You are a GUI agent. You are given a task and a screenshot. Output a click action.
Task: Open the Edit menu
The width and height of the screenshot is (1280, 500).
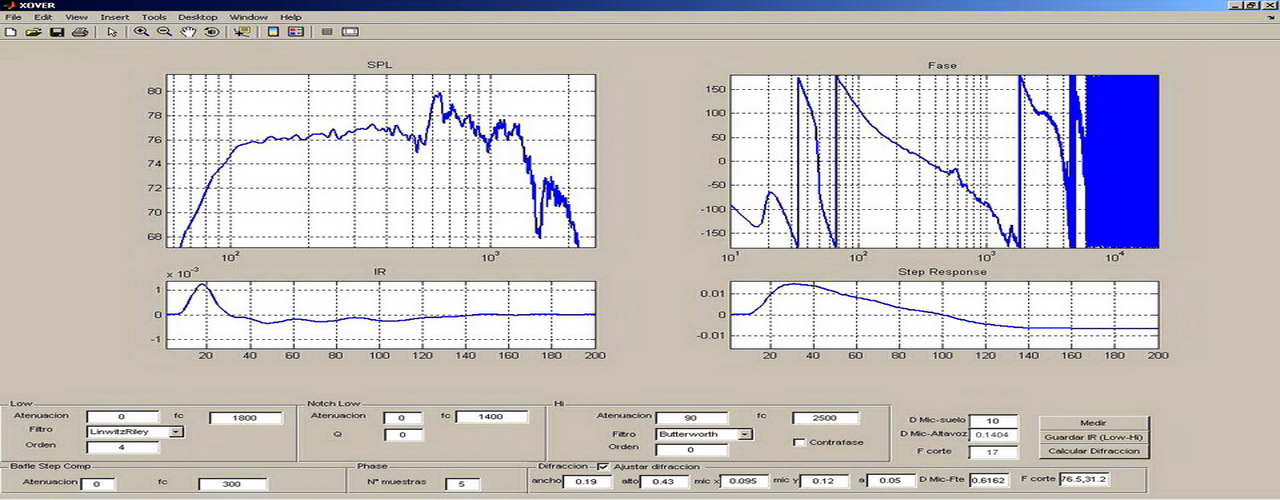click(x=43, y=17)
